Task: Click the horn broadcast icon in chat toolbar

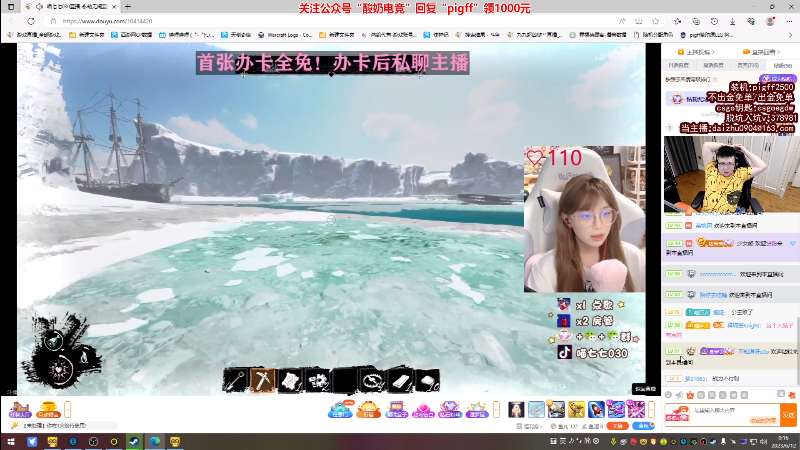Action: coord(679,395)
